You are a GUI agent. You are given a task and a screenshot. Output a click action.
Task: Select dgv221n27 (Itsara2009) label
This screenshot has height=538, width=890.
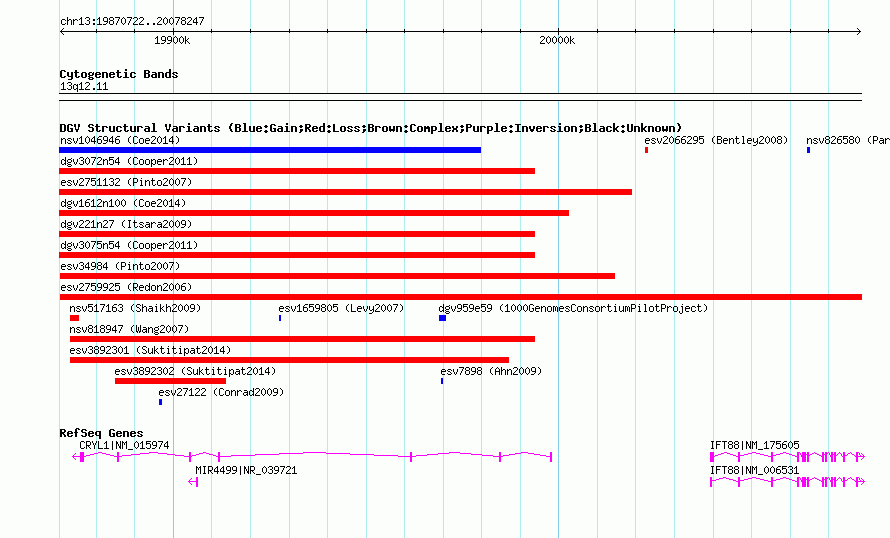point(126,224)
